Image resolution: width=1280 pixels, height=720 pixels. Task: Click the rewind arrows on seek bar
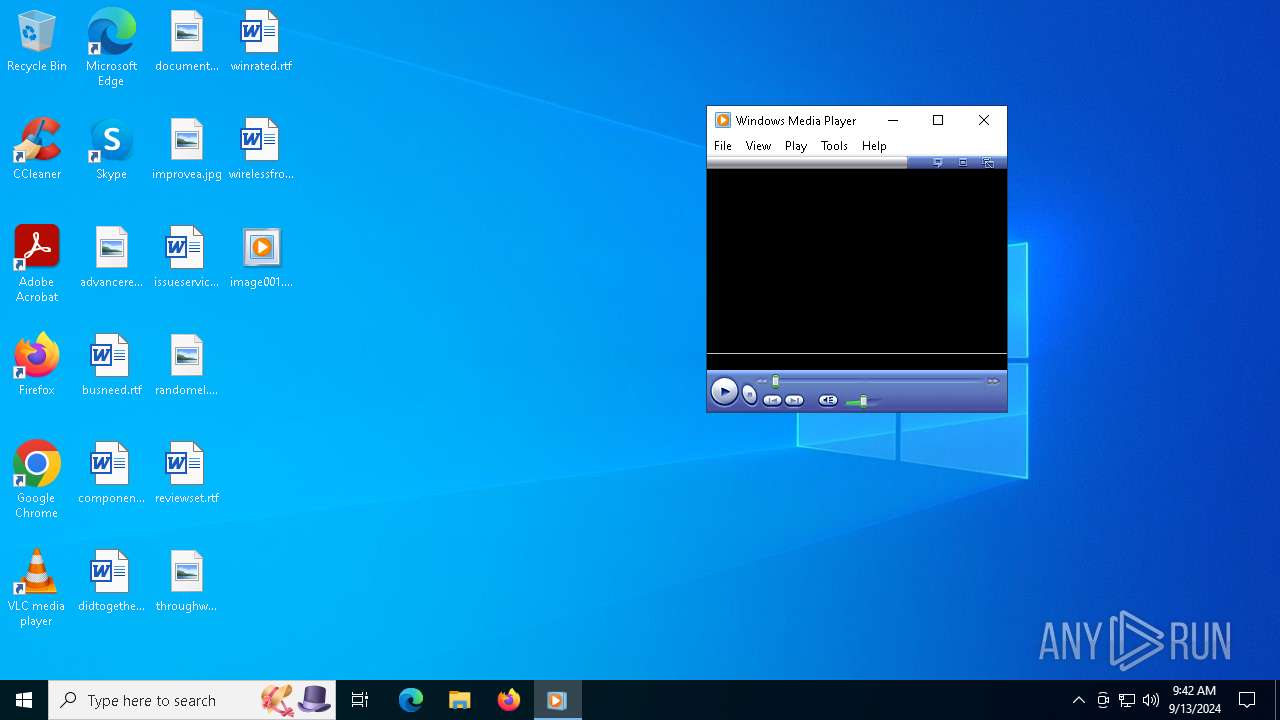point(761,381)
